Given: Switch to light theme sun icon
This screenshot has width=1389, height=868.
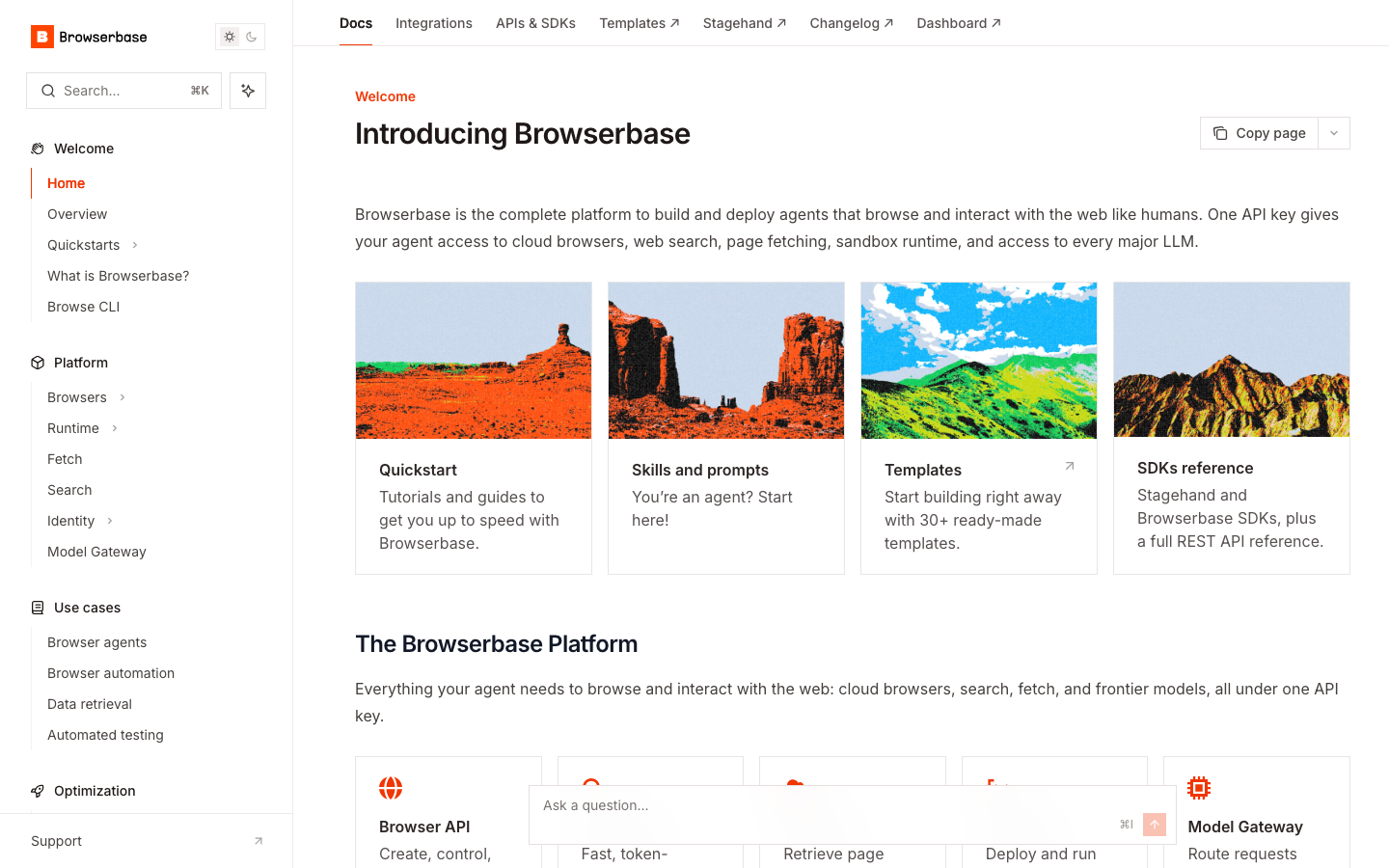Looking at the screenshot, I should pos(230,37).
